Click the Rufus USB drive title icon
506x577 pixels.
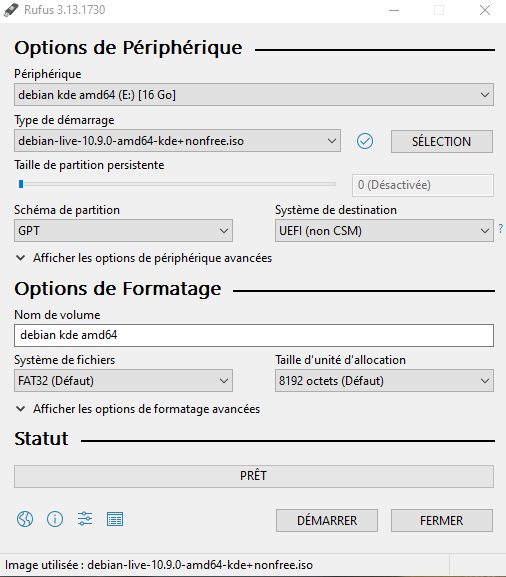11,10
